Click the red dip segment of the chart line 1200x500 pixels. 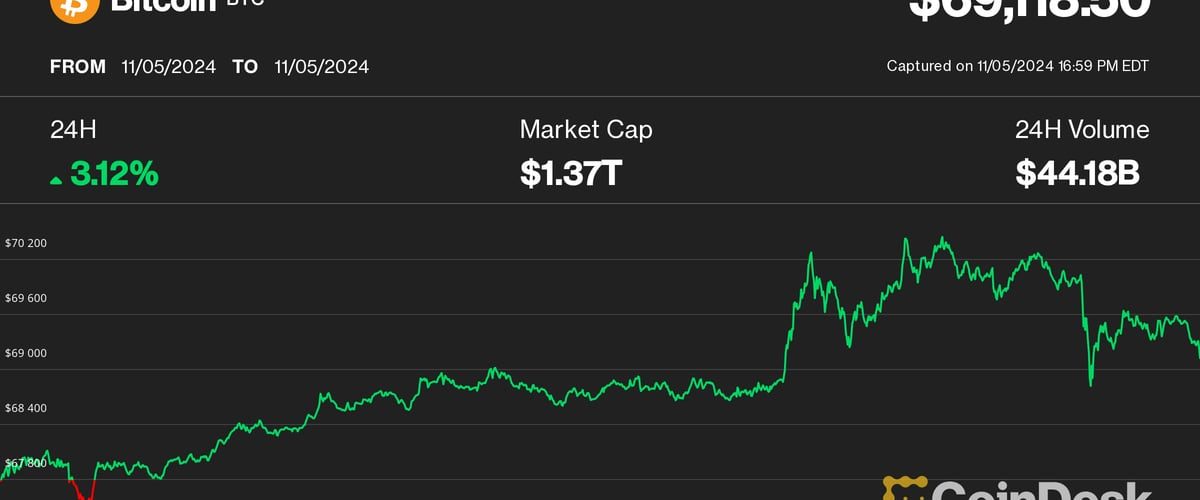[82, 488]
